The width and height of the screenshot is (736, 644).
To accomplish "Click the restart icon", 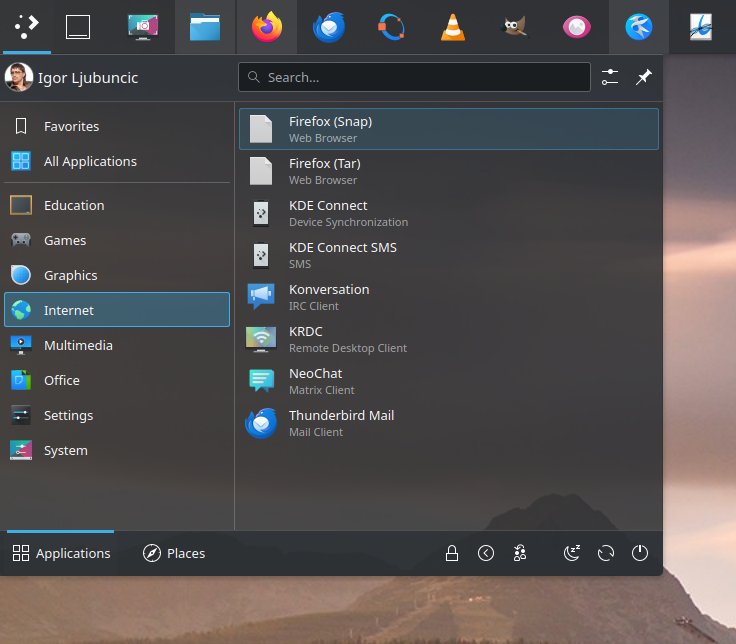I will click(605, 553).
